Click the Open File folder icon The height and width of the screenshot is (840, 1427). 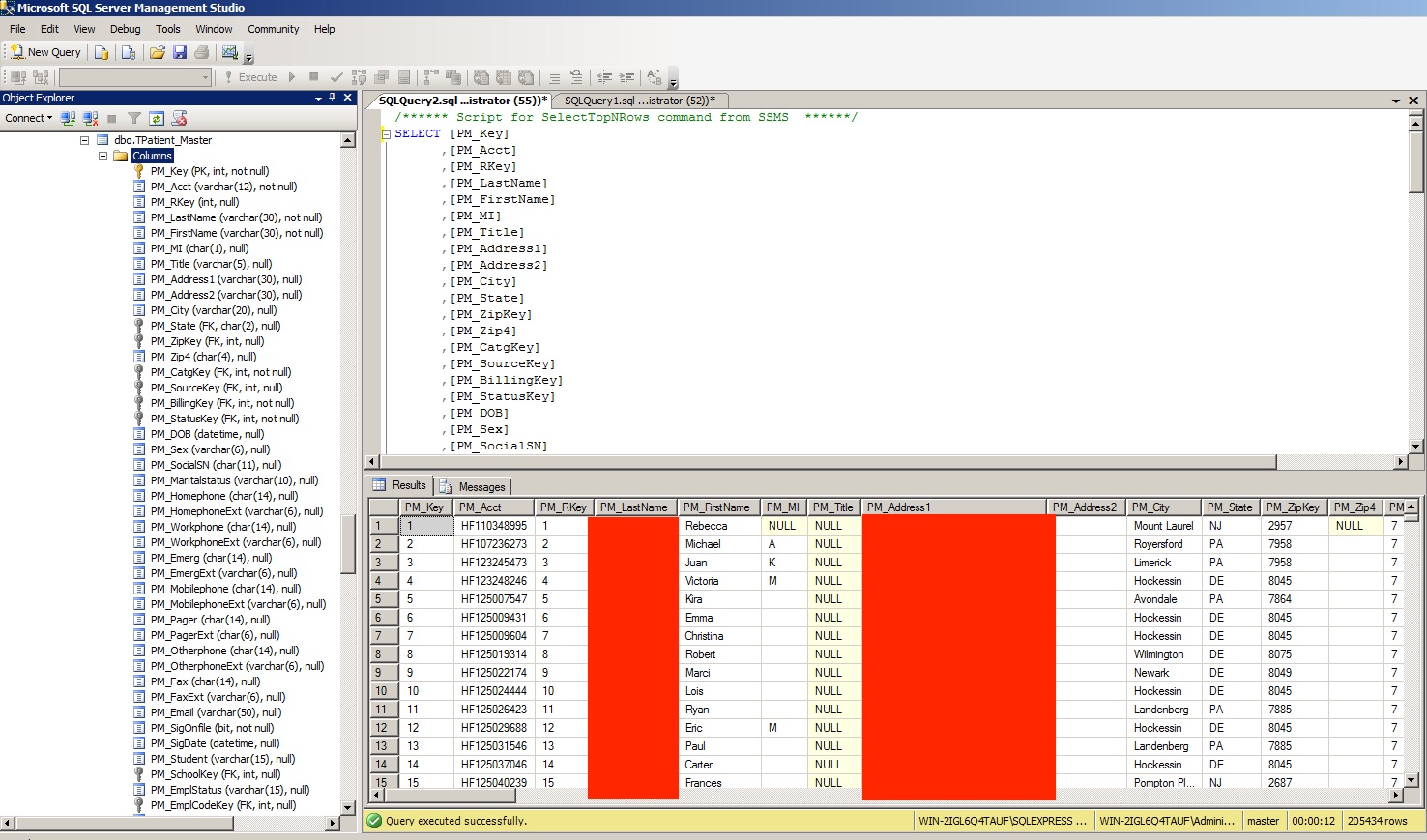click(x=157, y=52)
